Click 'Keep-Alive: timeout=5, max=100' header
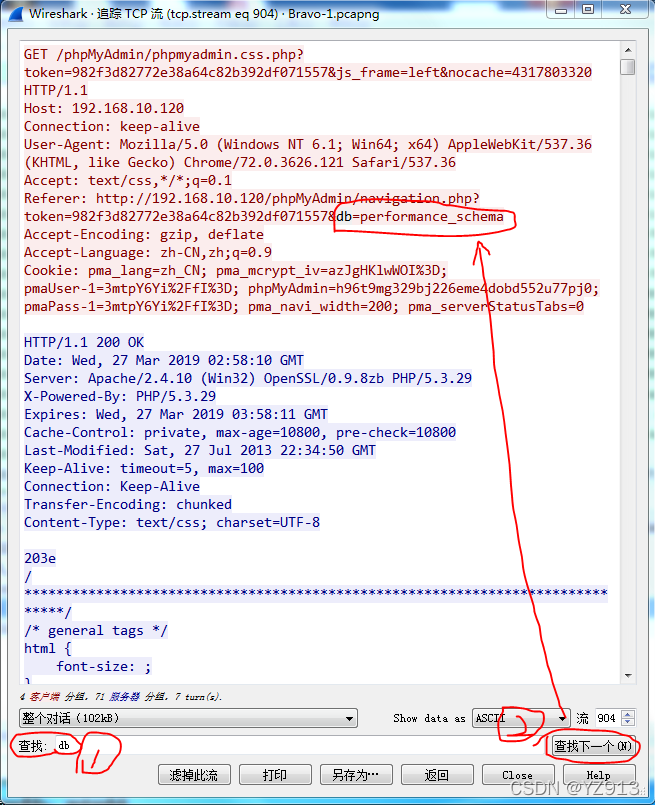 [x=144, y=468]
